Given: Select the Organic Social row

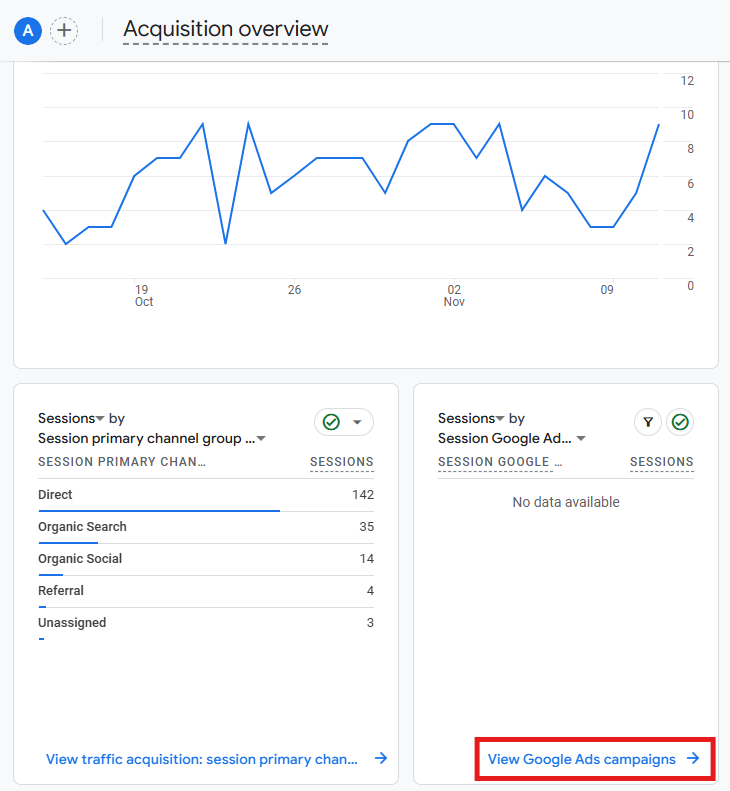Looking at the screenshot, I should pyautogui.click(x=206, y=559).
